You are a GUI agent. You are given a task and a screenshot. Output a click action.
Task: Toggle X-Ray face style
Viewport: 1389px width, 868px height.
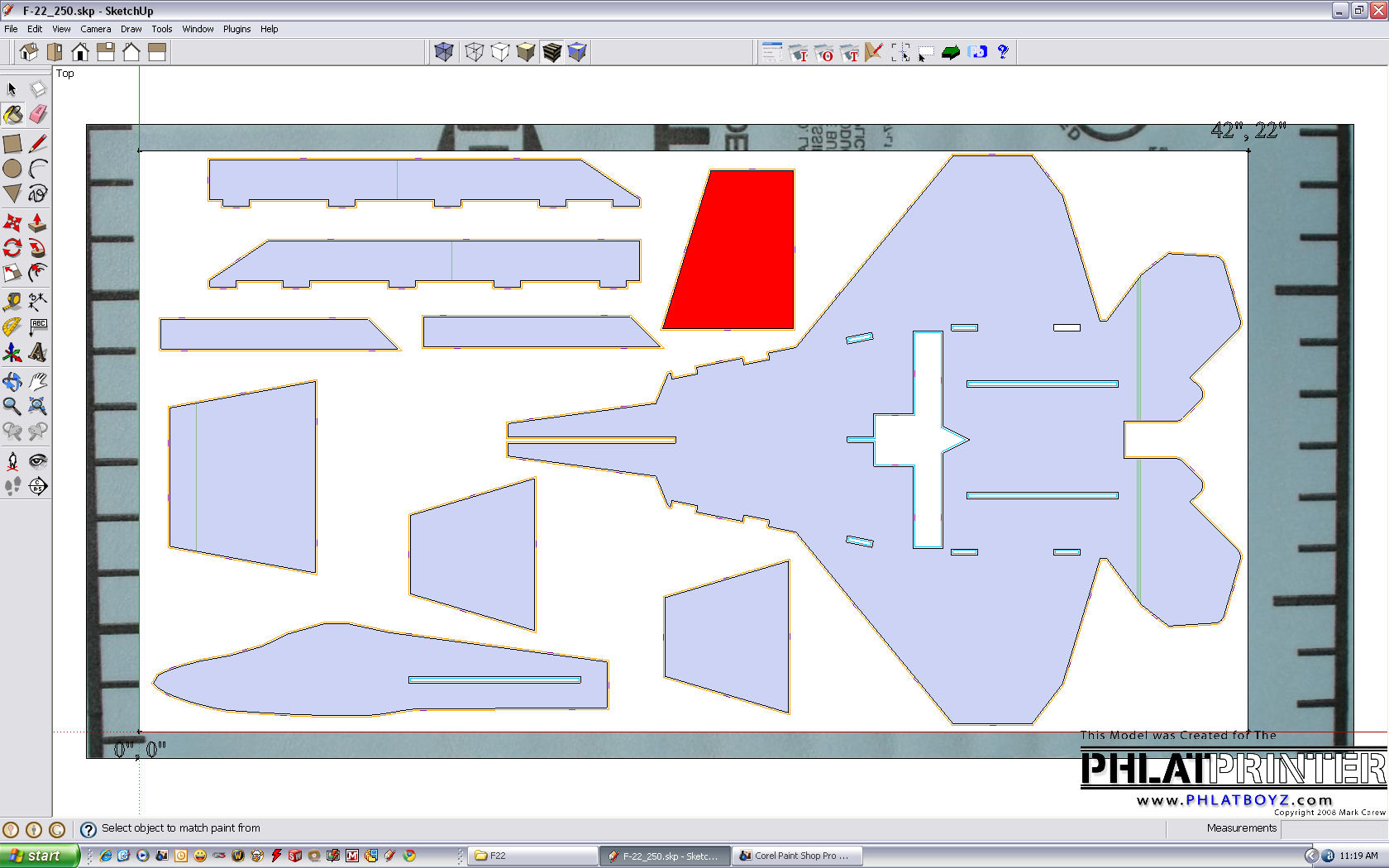(444, 52)
